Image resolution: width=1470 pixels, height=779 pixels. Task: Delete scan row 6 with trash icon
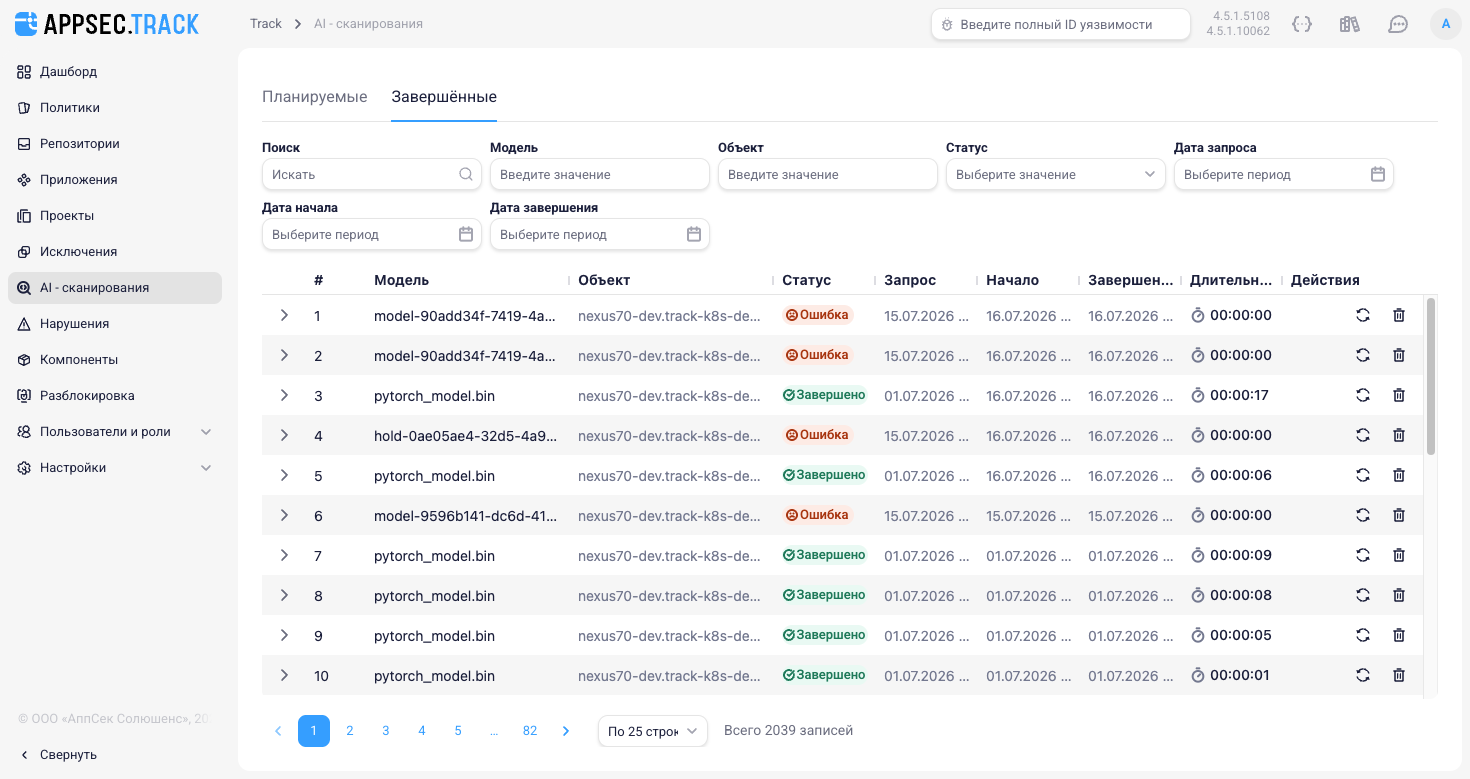click(1399, 516)
